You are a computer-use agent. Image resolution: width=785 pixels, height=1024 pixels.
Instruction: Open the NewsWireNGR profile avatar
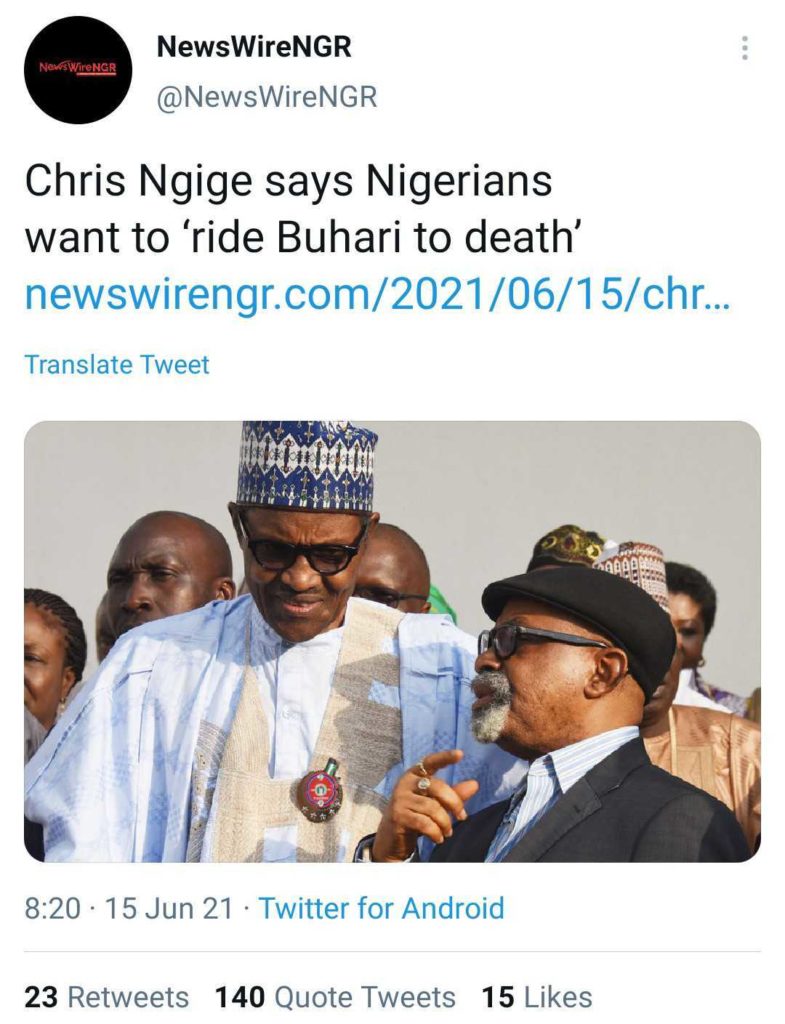[x=77, y=71]
